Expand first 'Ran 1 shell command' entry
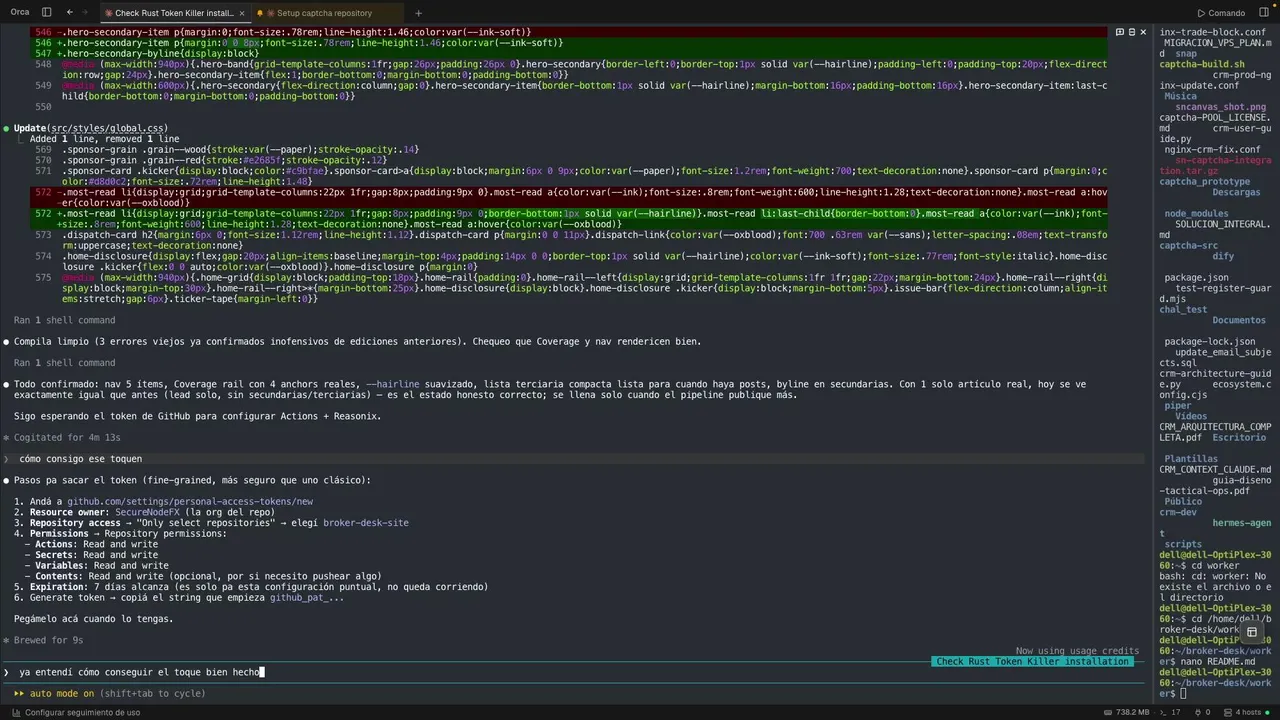The image size is (1280, 720). point(64,320)
